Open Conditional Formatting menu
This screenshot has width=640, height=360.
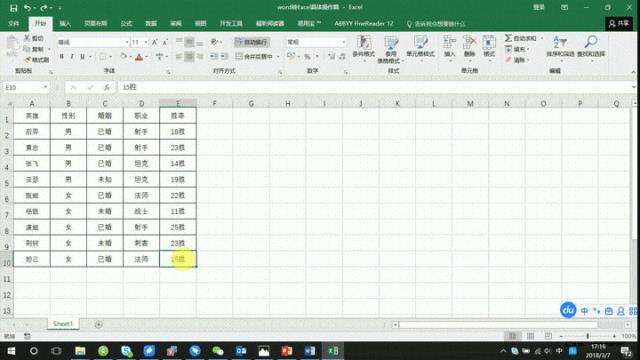pyautogui.click(x=363, y=48)
